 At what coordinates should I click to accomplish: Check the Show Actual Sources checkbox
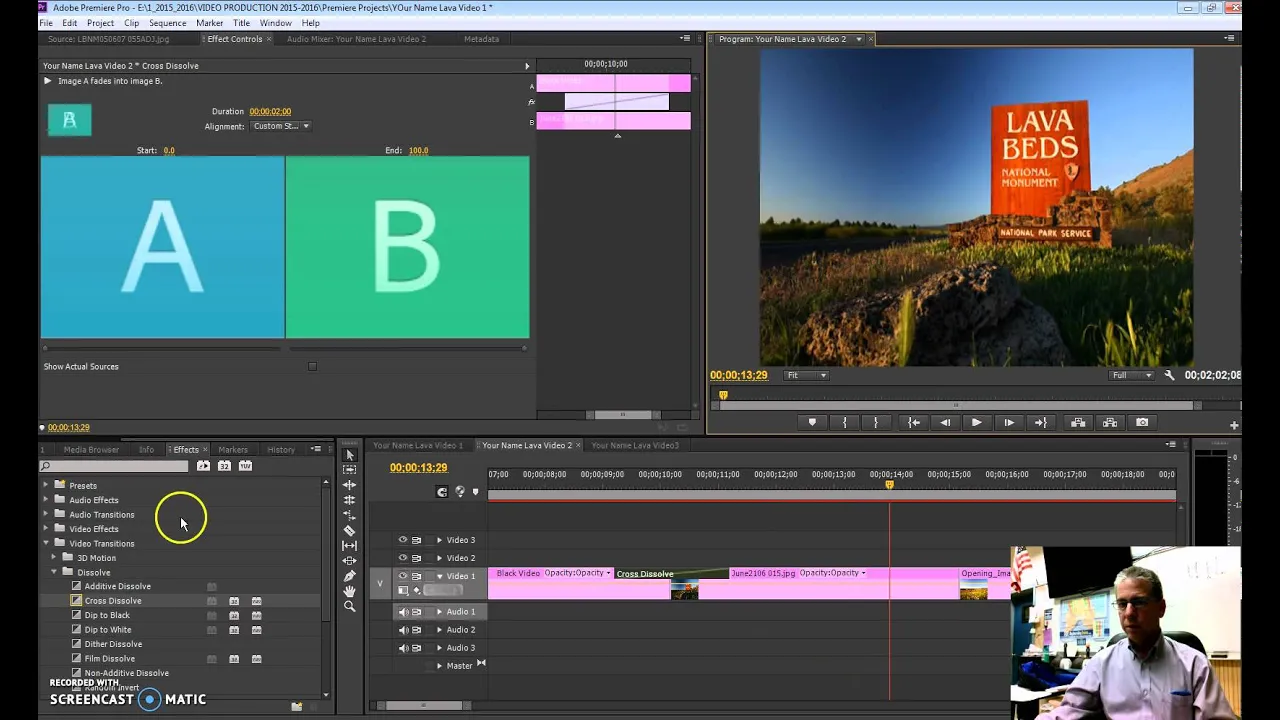click(x=312, y=367)
